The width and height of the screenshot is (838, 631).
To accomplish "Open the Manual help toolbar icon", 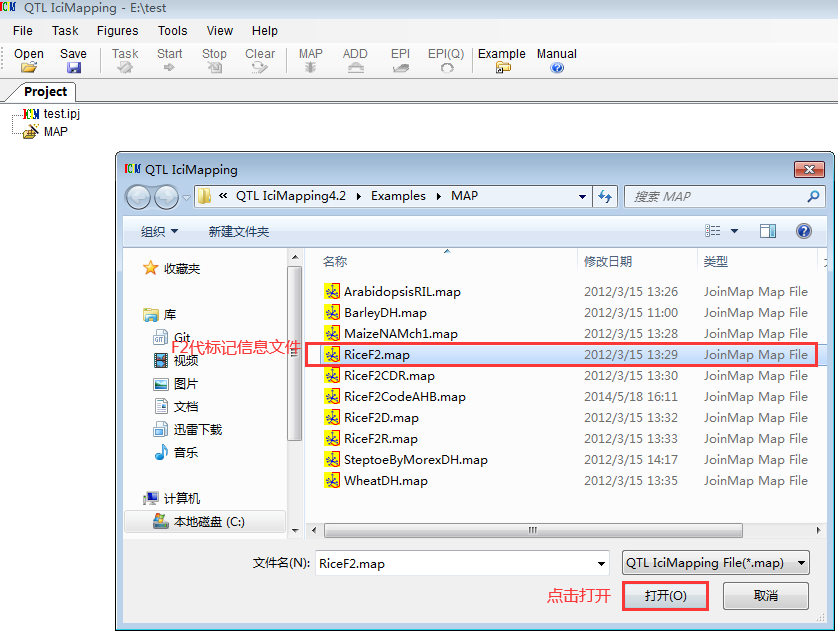I will coord(557,60).
